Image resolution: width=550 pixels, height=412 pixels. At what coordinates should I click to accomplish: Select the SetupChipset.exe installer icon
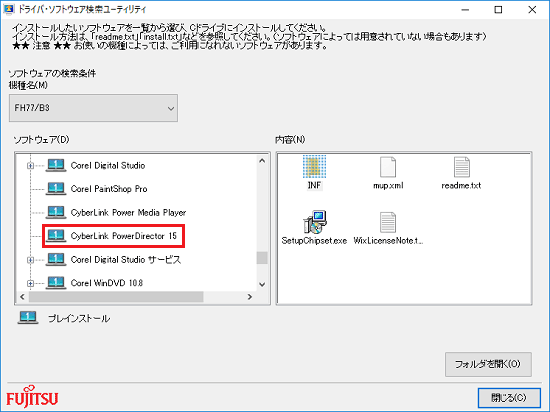click(315, 222)
